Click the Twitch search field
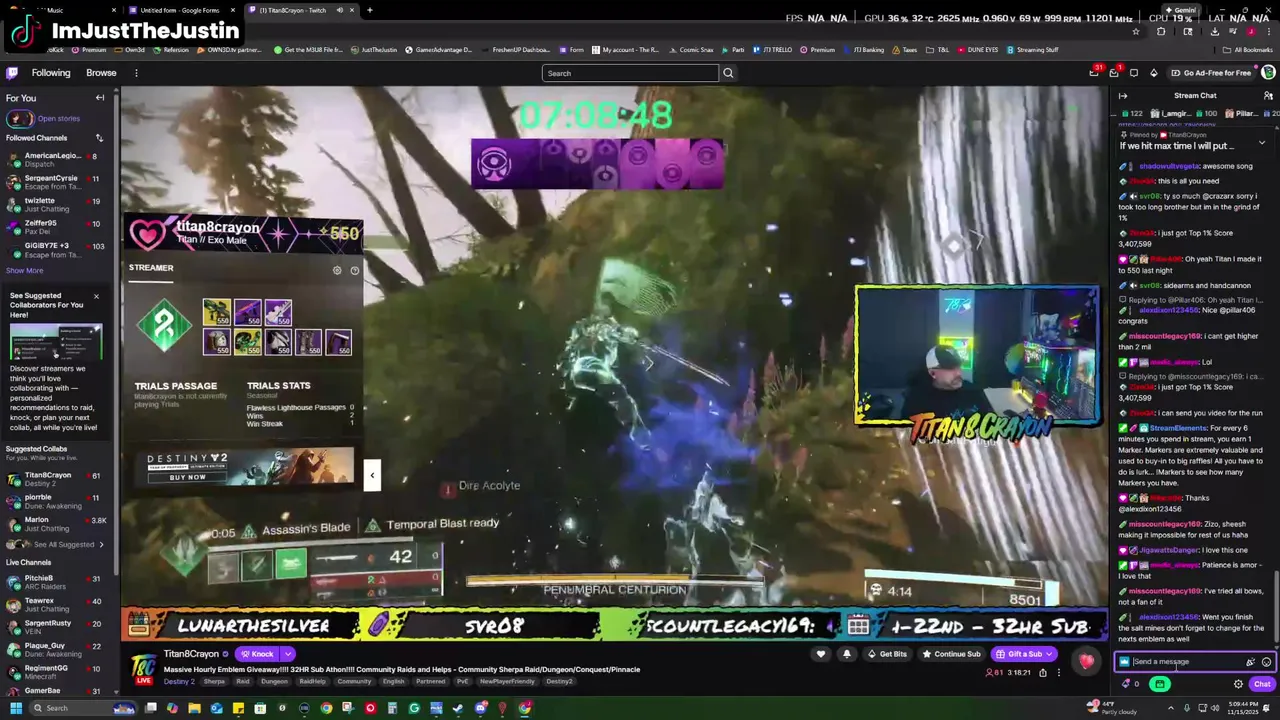This screenshot has height=720, width=1280. coord(630,73)
